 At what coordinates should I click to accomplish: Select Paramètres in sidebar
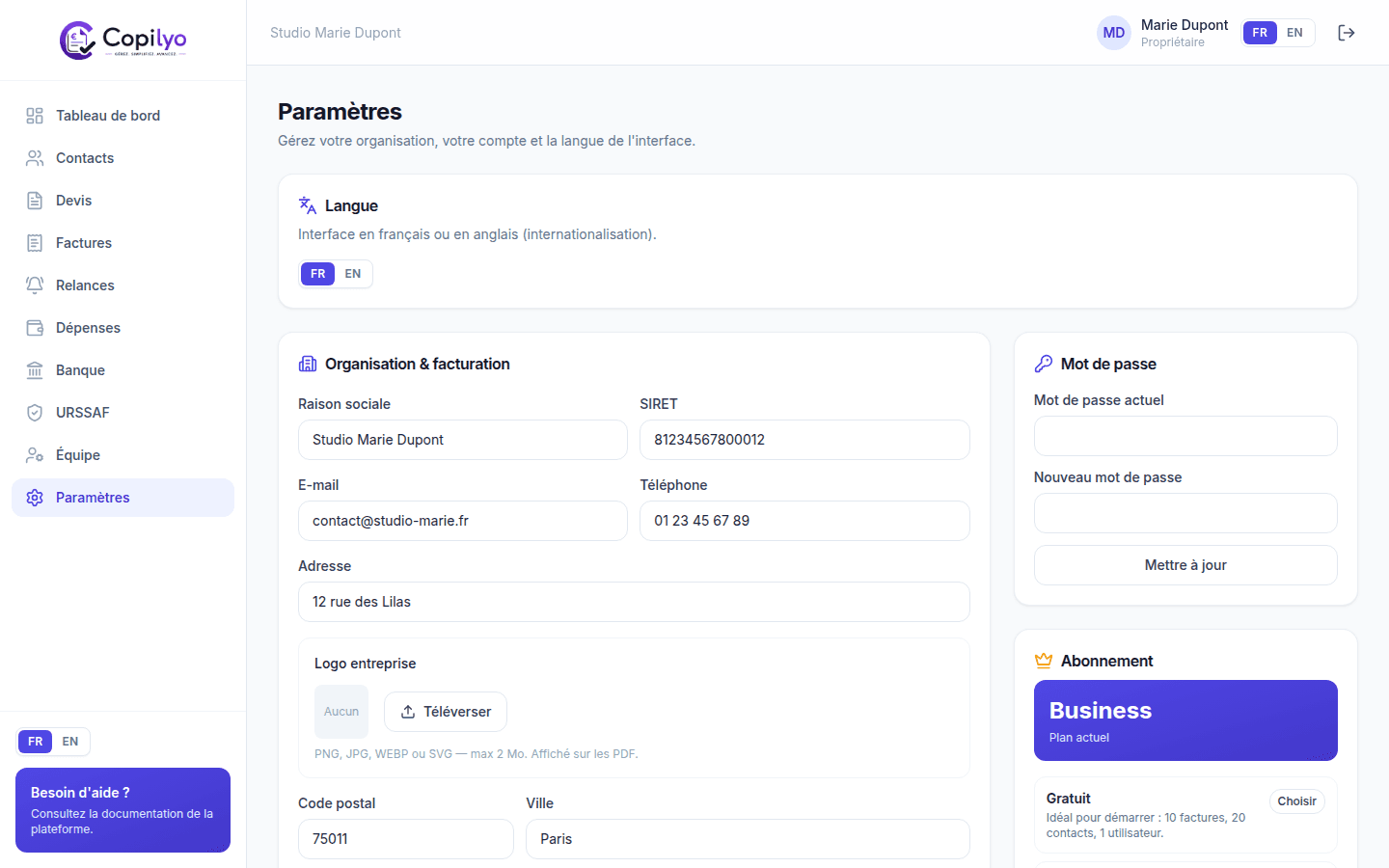pyautogui.click(x=123, y=498)
